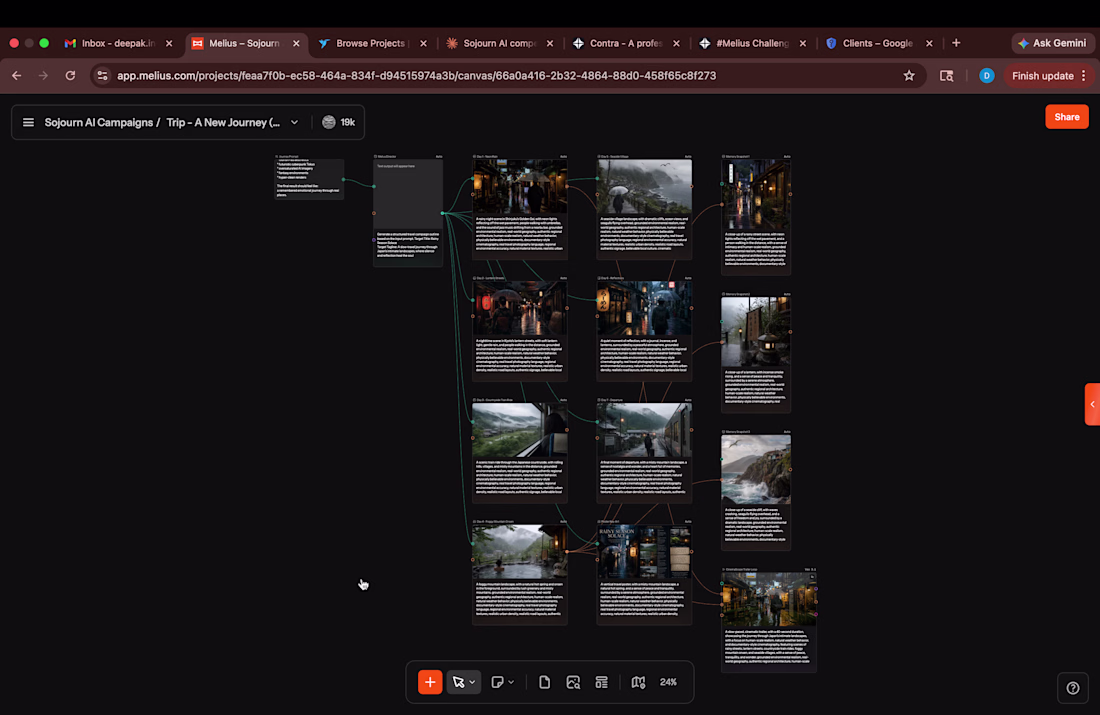Open the cursor tool mode chevron
Viewport: 1100px width, 715px height.
pos(473,682)
